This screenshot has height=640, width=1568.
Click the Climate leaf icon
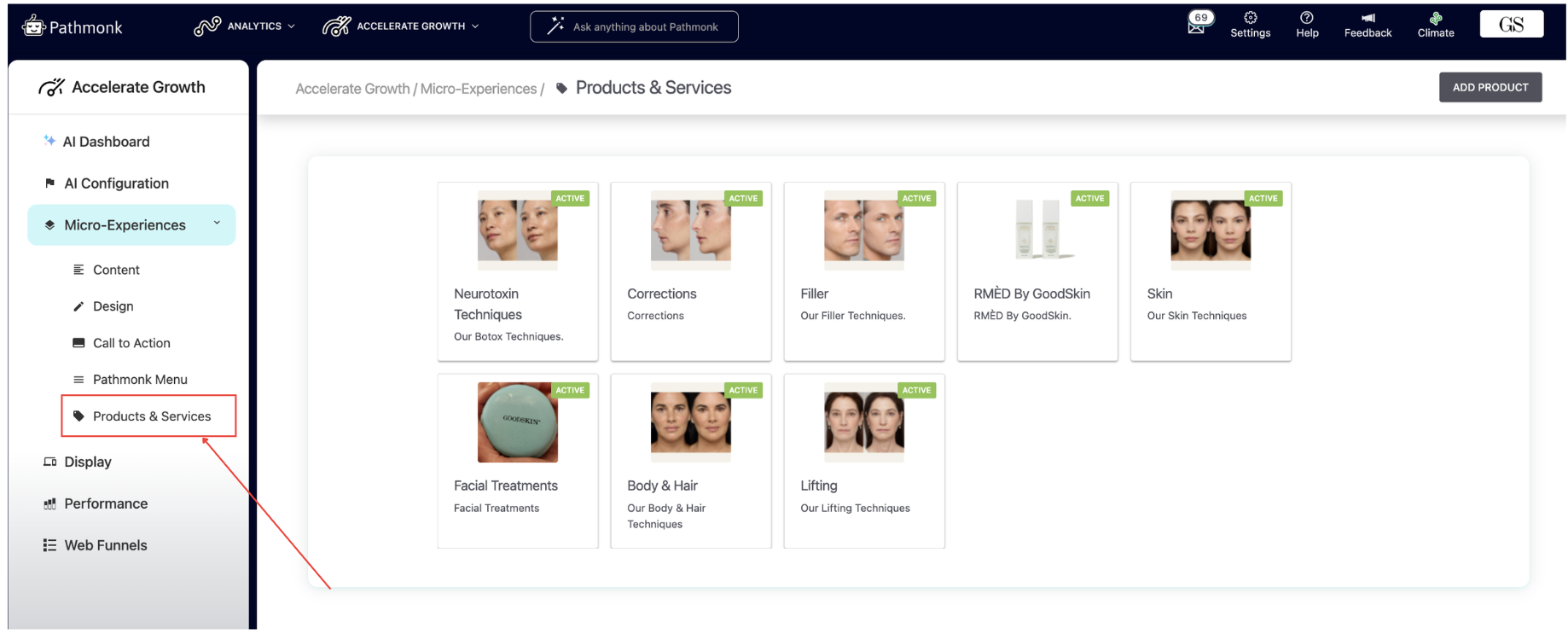coord(1436,18)
